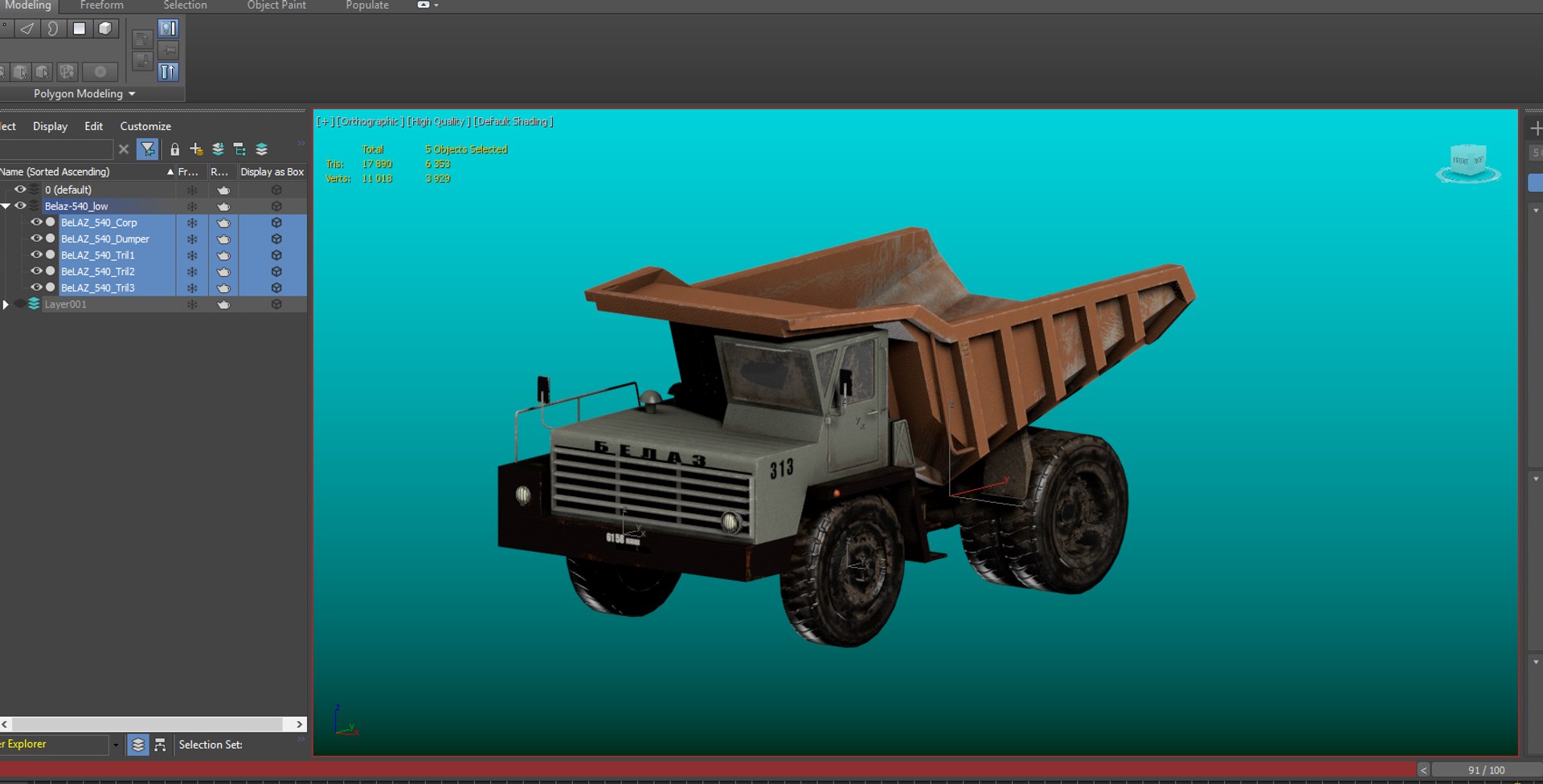Click Select Children hierarchy icon
1543x784 pixels.
pos(239,149)
